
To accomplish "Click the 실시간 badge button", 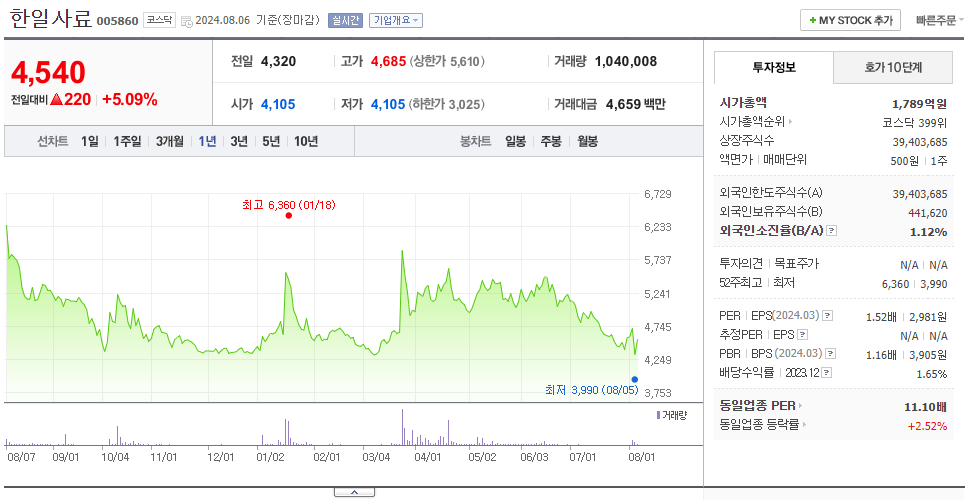I will pos(346,20).
